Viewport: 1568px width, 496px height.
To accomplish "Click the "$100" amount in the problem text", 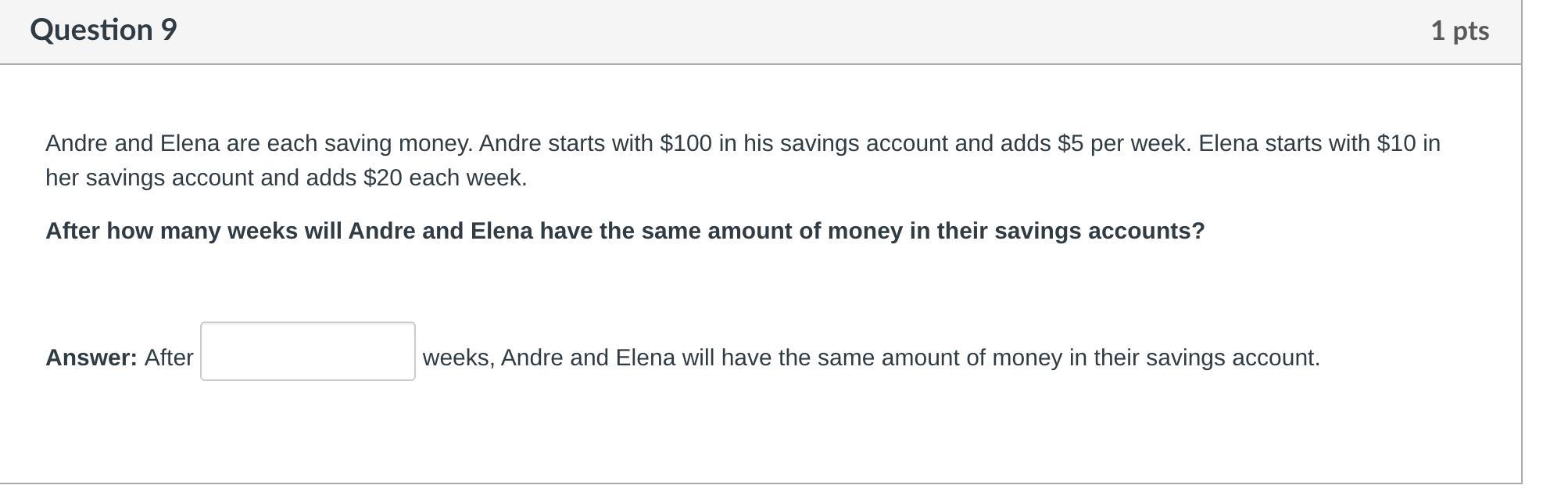I will [686, 143].
